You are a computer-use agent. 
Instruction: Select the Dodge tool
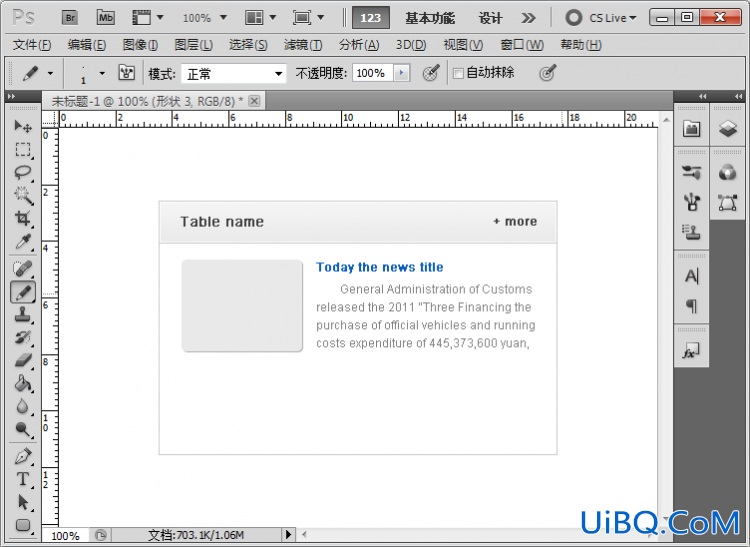click(22, 429)
